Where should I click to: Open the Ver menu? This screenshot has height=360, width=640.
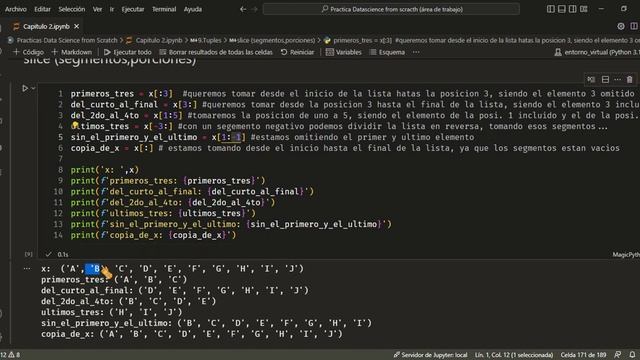(97, 9)
